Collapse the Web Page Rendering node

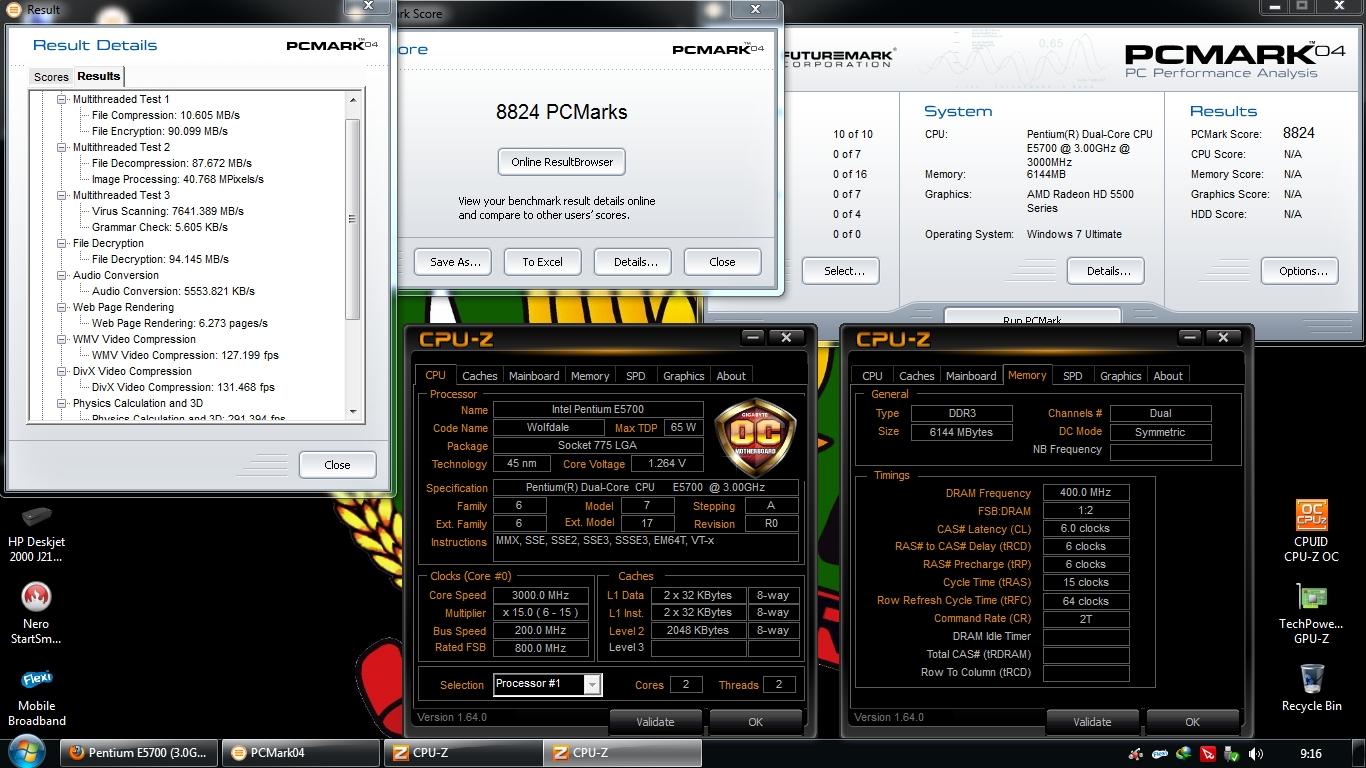point(62,307)
